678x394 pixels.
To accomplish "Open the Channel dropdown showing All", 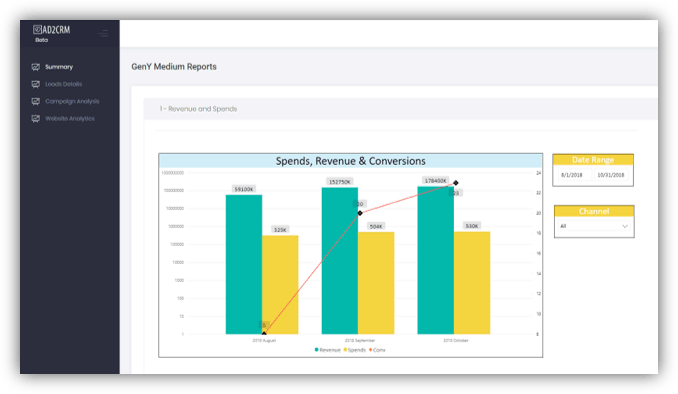I will click(594, 226).
